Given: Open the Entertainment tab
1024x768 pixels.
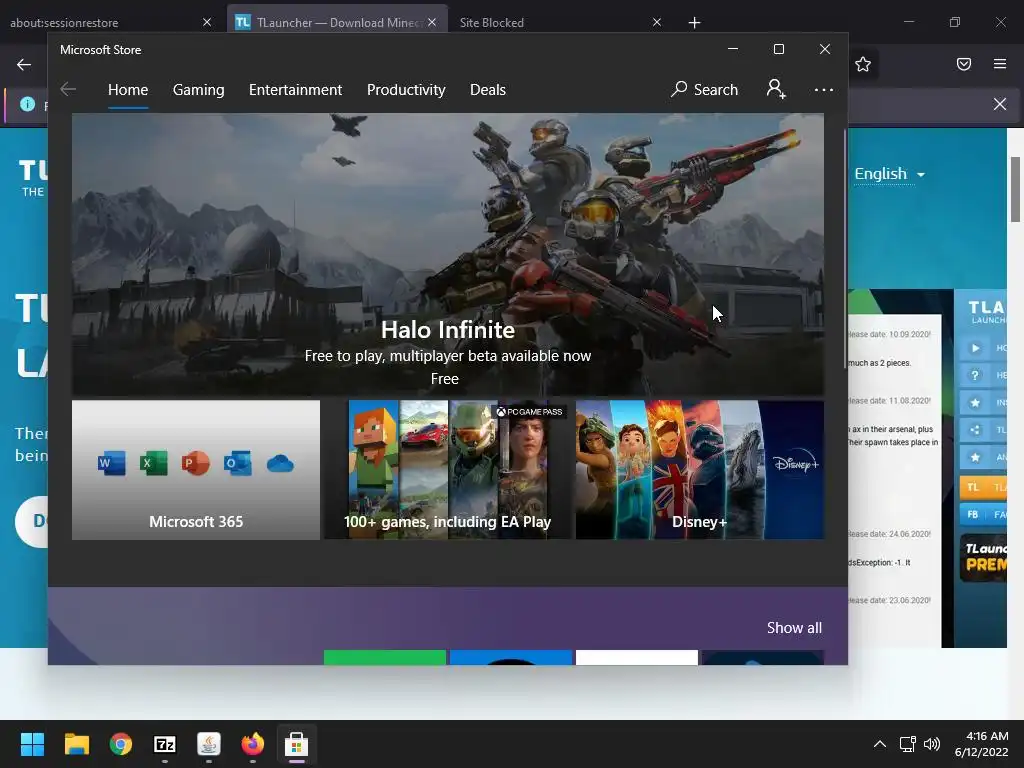Looking at the screenshot, I should coord(295,89).
